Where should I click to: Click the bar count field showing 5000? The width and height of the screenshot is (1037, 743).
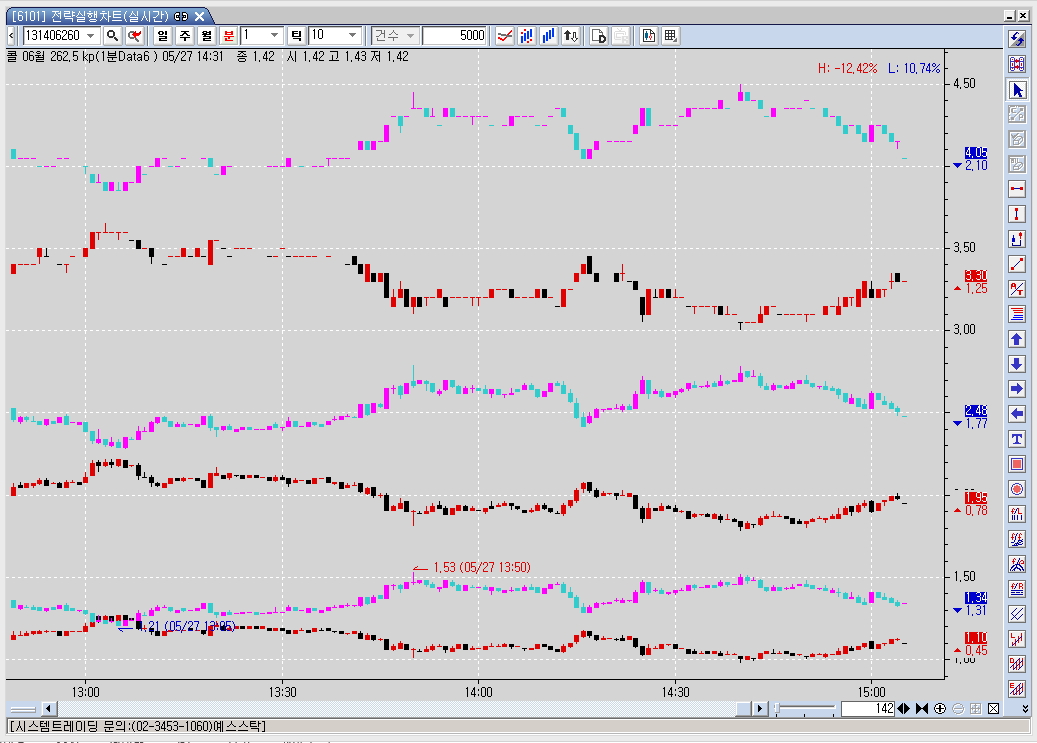pyautogui.click(x=454, y=36)
